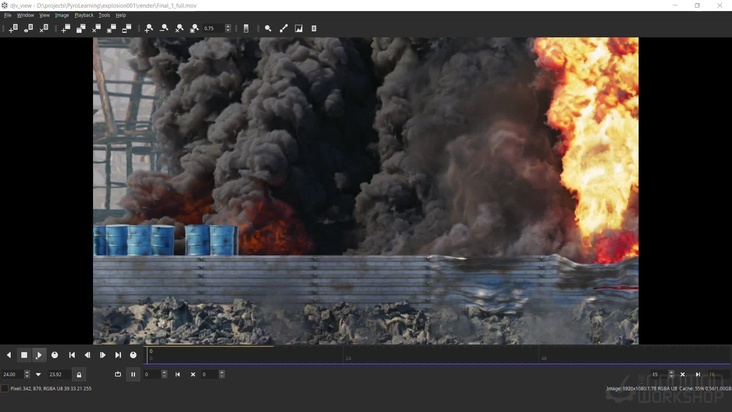
Task: Click the duplicate tab toolbar icon
Action: click(x=81, y=28)
